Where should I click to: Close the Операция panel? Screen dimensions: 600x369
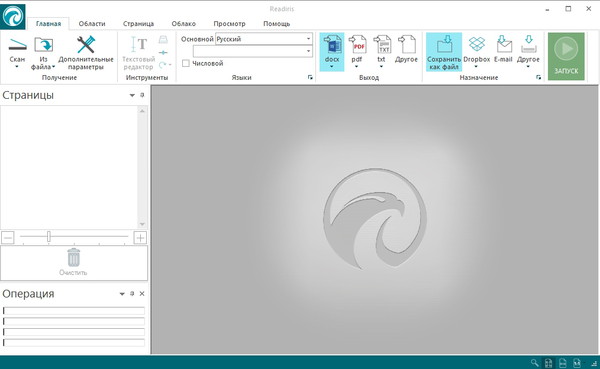tap(142, 294)
